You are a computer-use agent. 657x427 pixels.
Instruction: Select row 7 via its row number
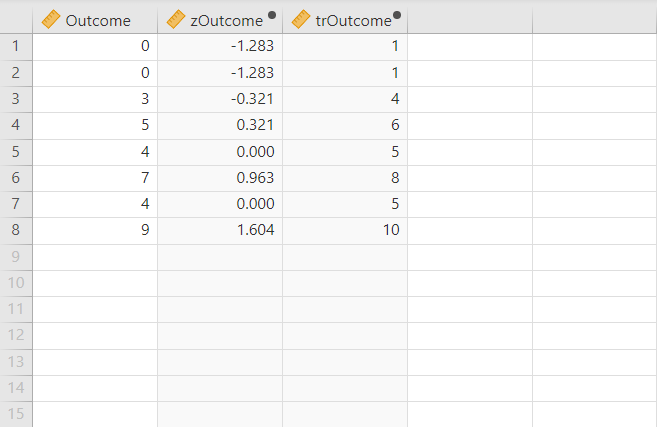pyautogui.click(x=16, y=204)
